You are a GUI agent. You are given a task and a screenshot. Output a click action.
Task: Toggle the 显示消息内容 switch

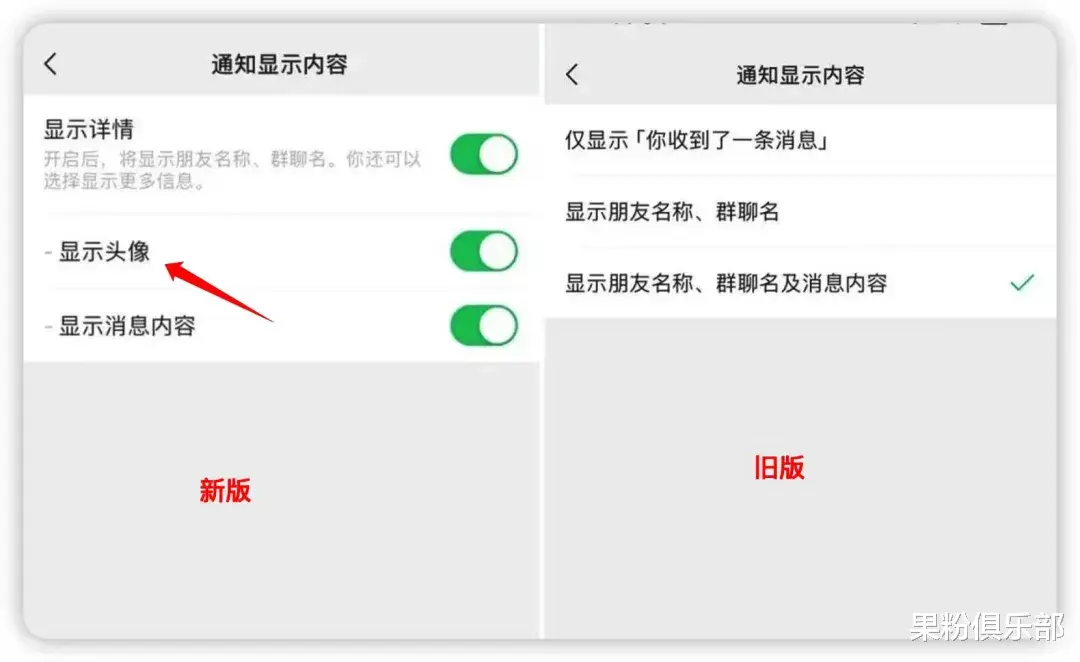tap(484, 325)
